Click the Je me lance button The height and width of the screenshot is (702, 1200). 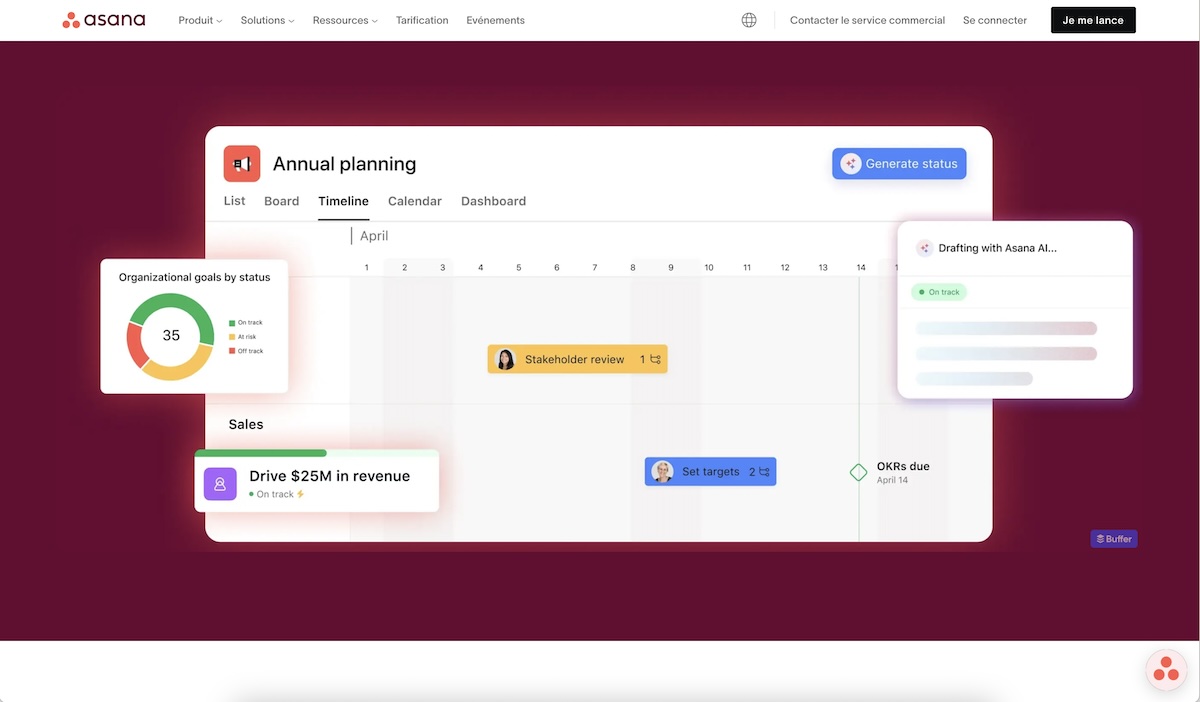pos(1093,19)
